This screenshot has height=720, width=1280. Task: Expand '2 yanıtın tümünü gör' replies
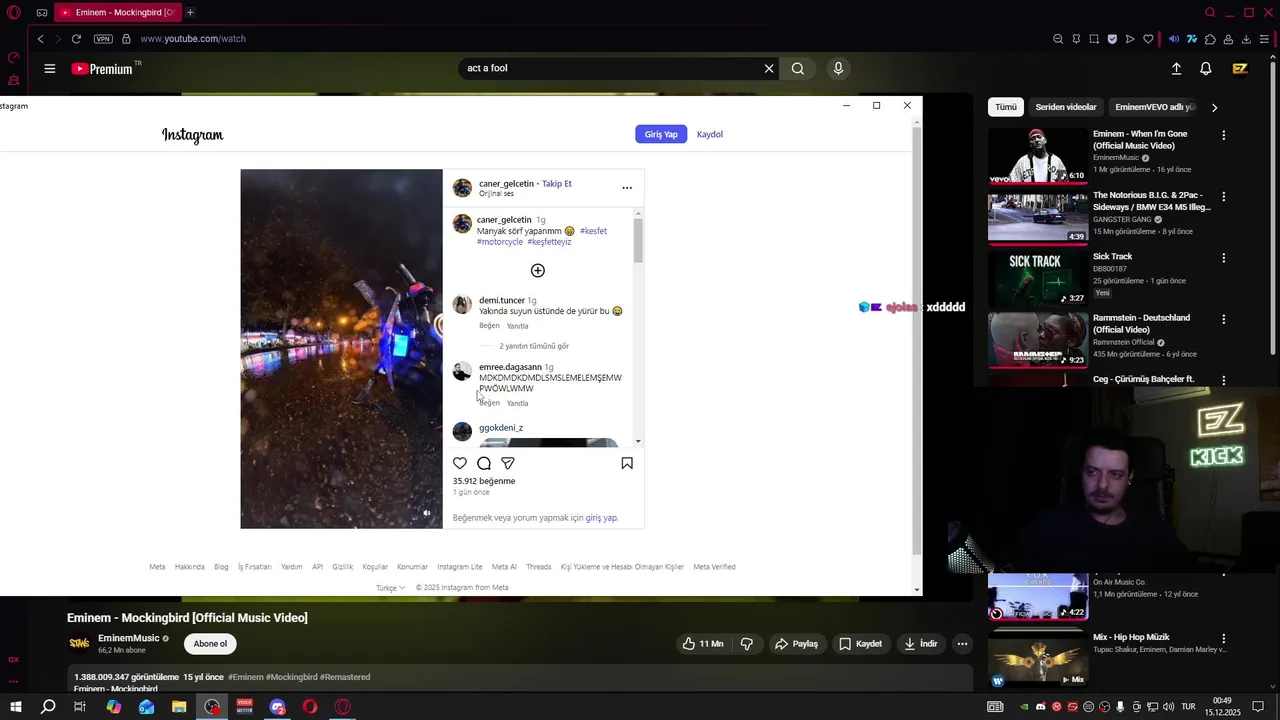534,346
